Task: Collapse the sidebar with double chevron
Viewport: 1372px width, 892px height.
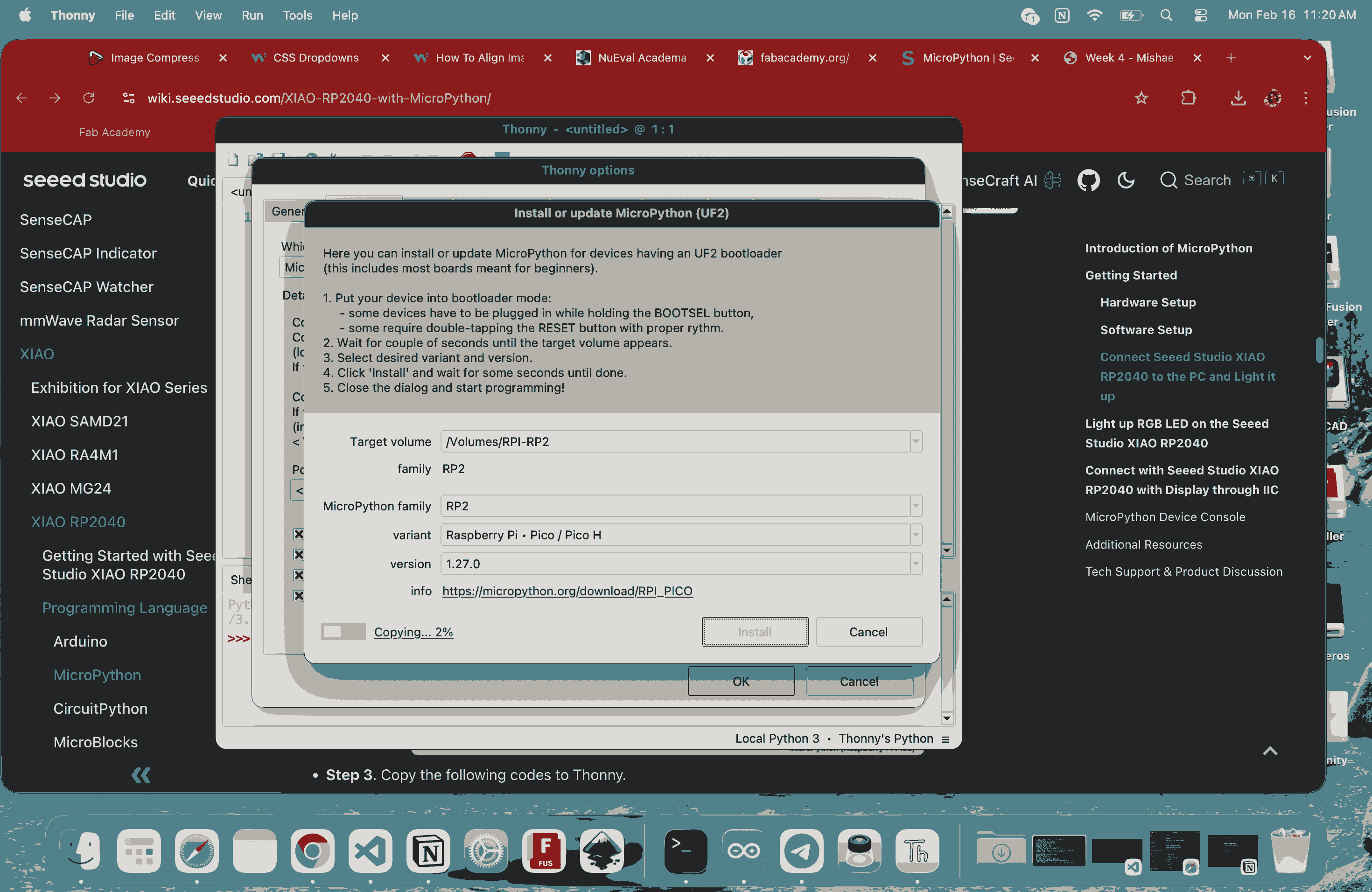Action: (x=141, y=775)
